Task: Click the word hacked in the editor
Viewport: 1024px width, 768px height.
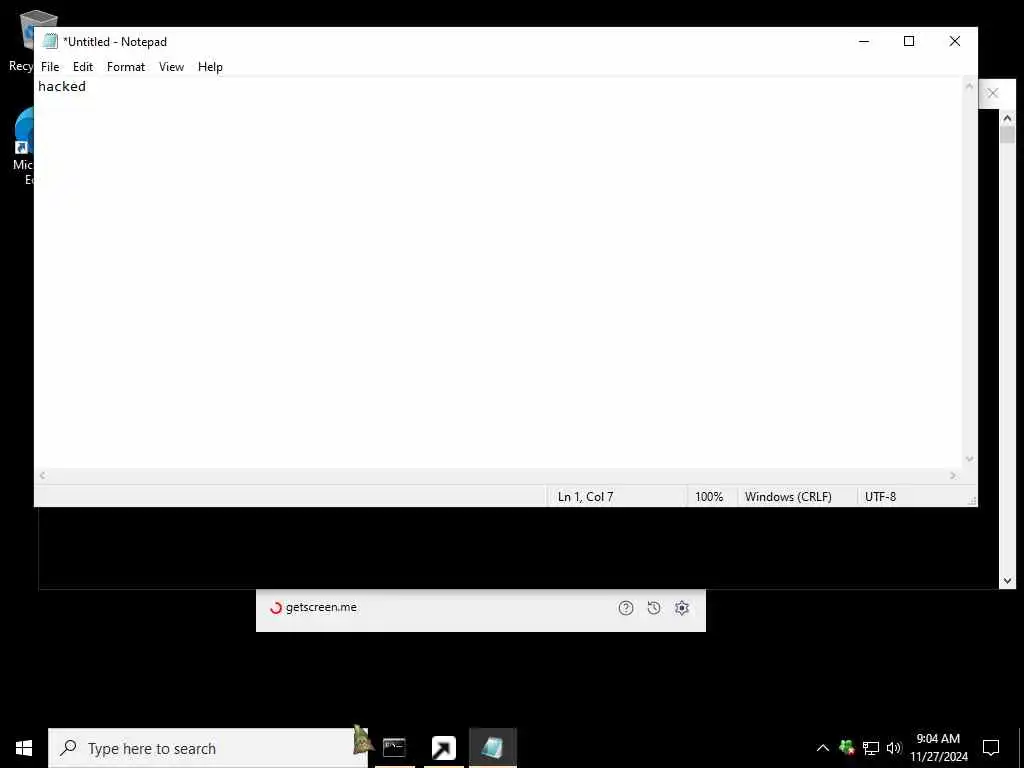Action: pyautogui.click(x=62, y=86)
